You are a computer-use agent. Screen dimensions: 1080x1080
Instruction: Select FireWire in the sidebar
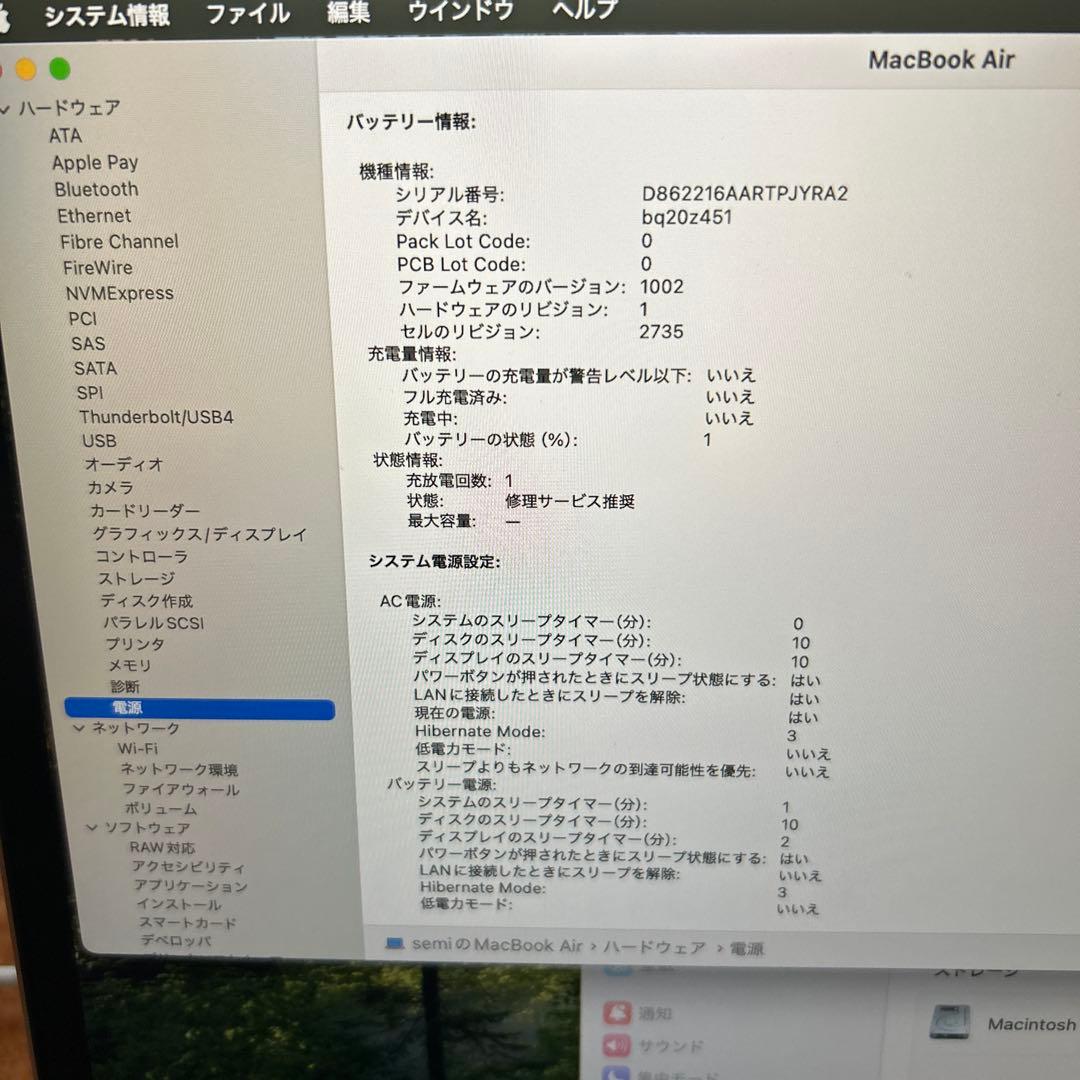[x=98, y=268]
